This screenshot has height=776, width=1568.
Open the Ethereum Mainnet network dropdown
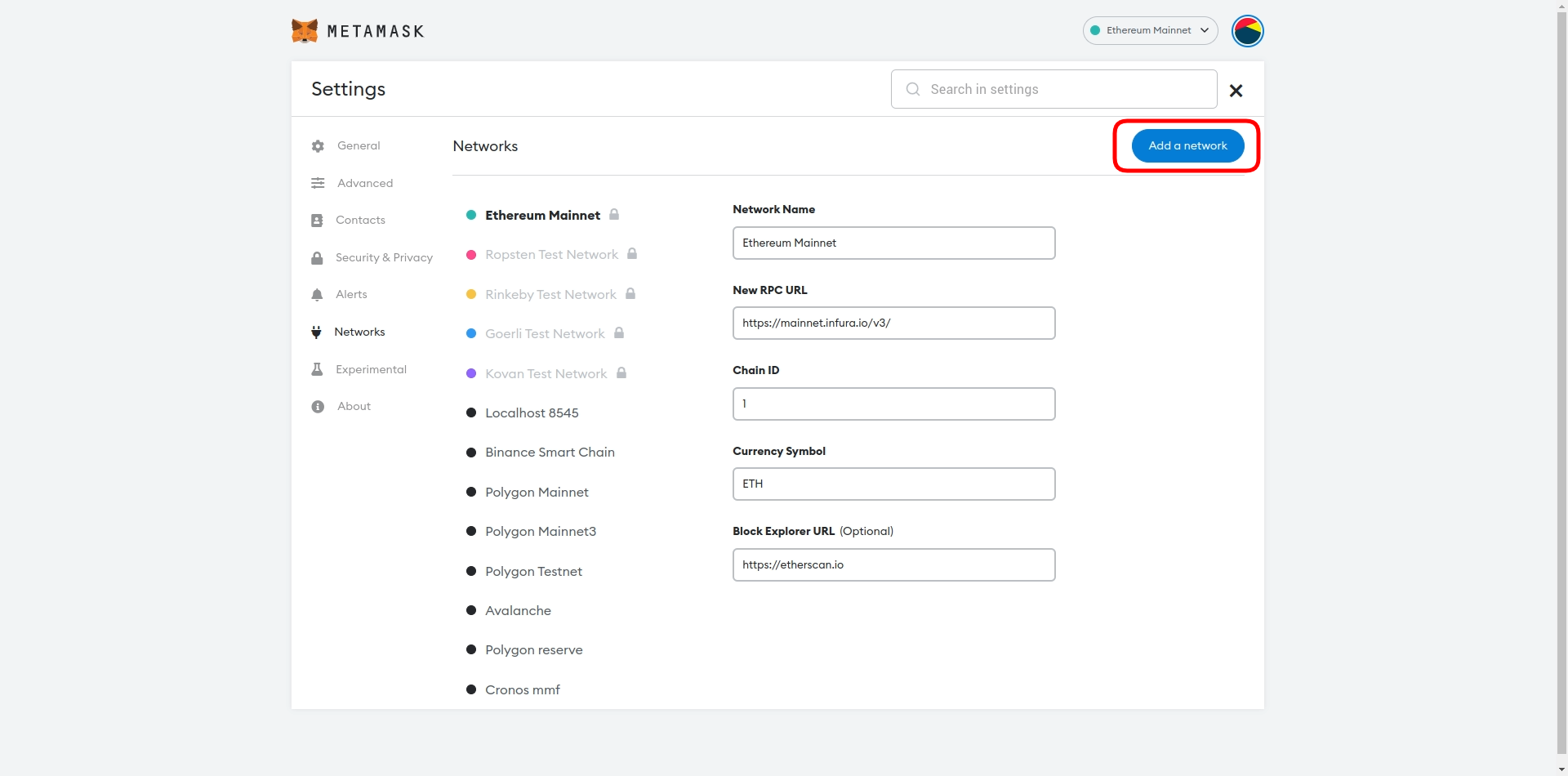tap(1150, 30)
